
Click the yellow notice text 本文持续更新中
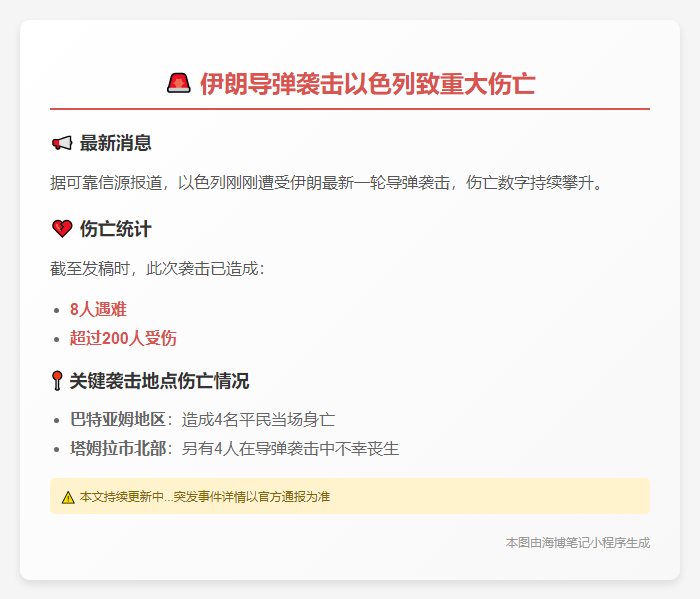pos(205,496)
